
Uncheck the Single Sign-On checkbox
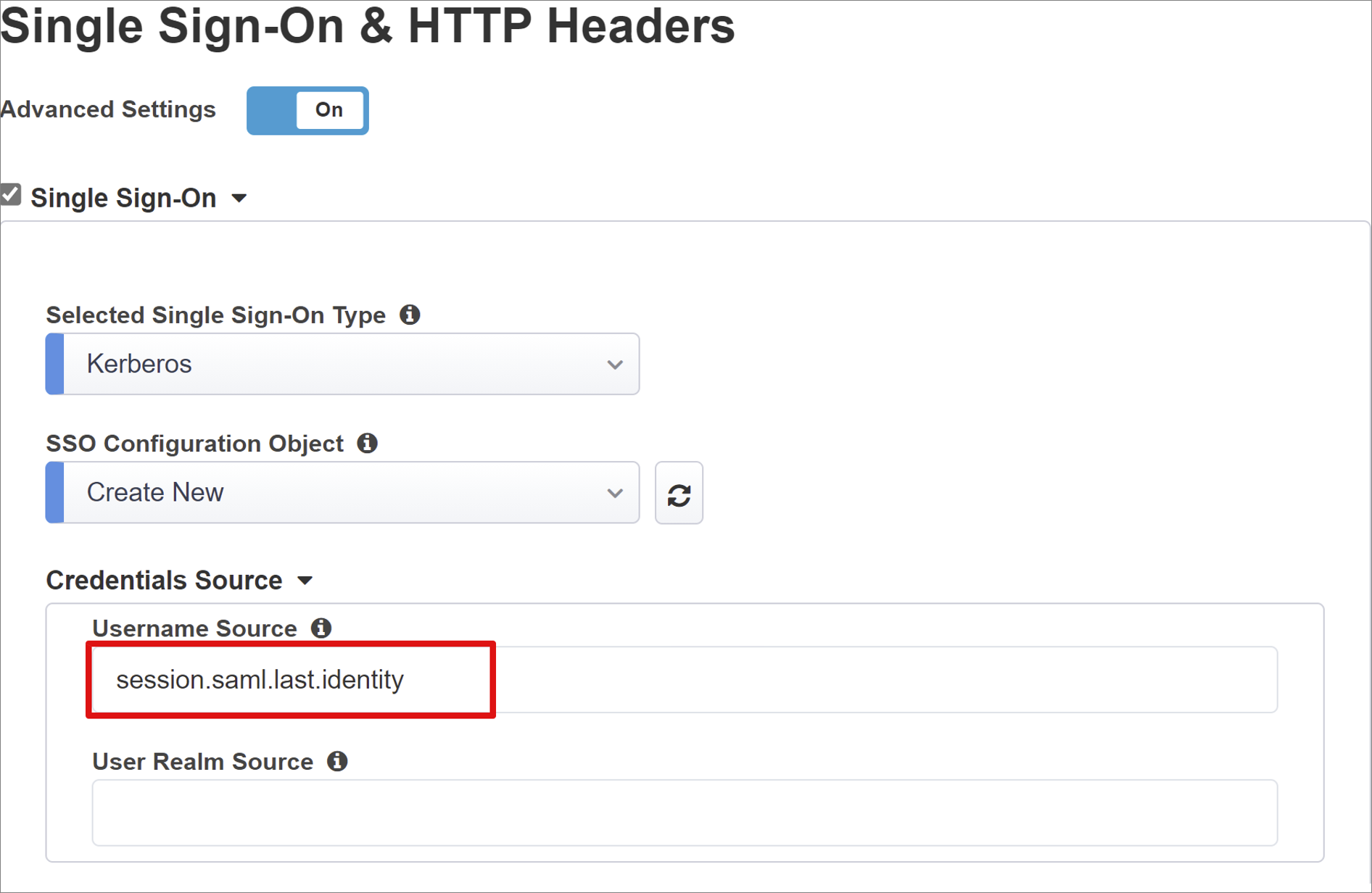pyautogui.click(x=11, y=194)
